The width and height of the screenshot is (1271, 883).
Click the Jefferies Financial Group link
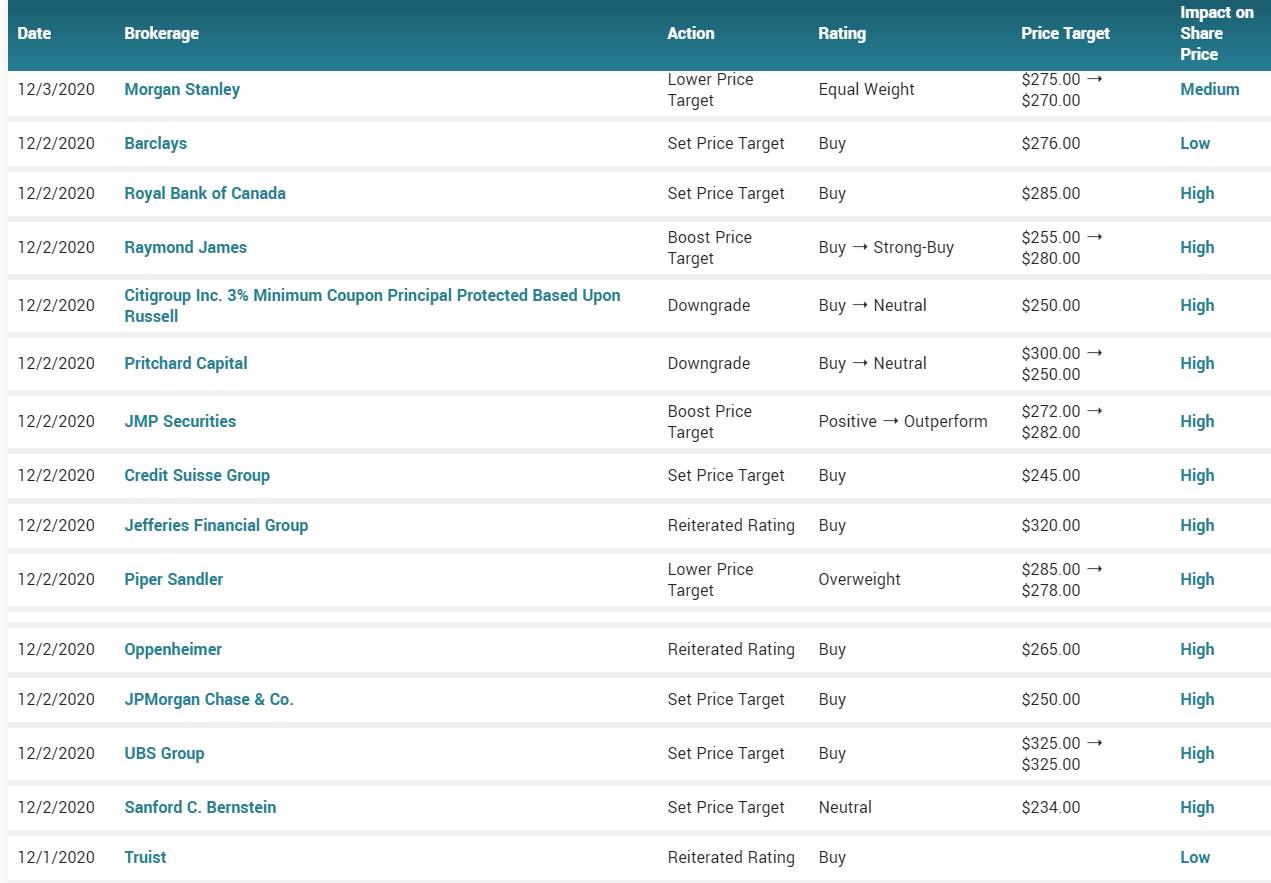point(216,525)
